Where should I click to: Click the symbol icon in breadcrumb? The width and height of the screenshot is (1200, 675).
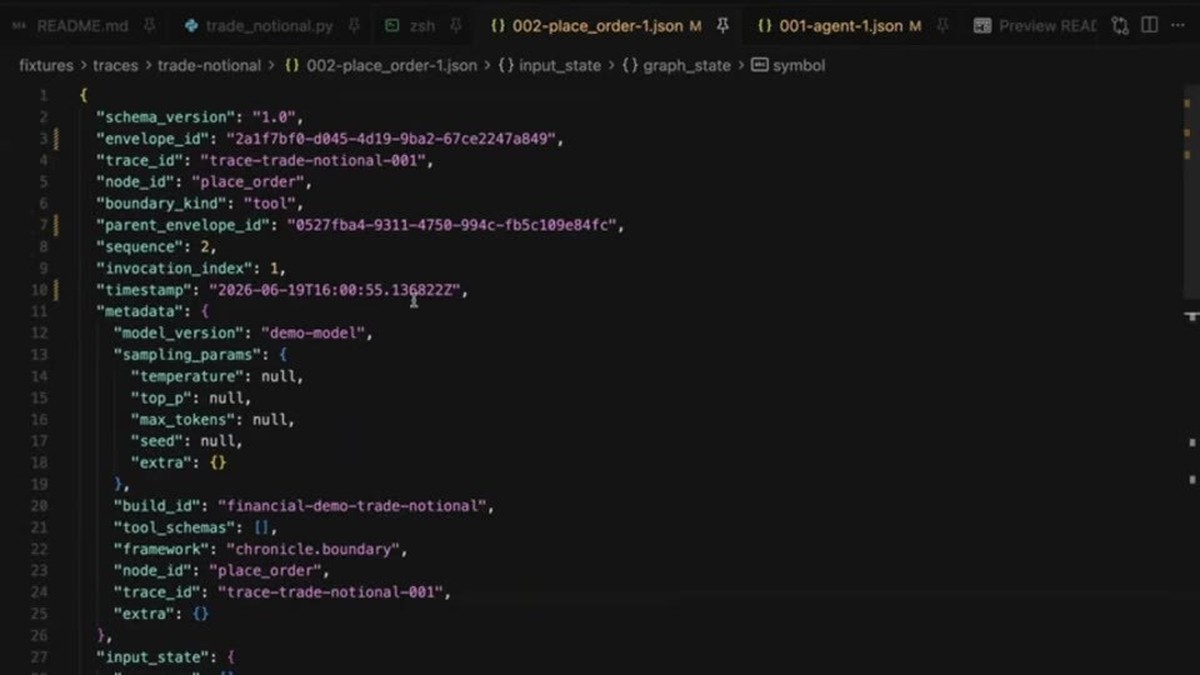coord(759,65)
